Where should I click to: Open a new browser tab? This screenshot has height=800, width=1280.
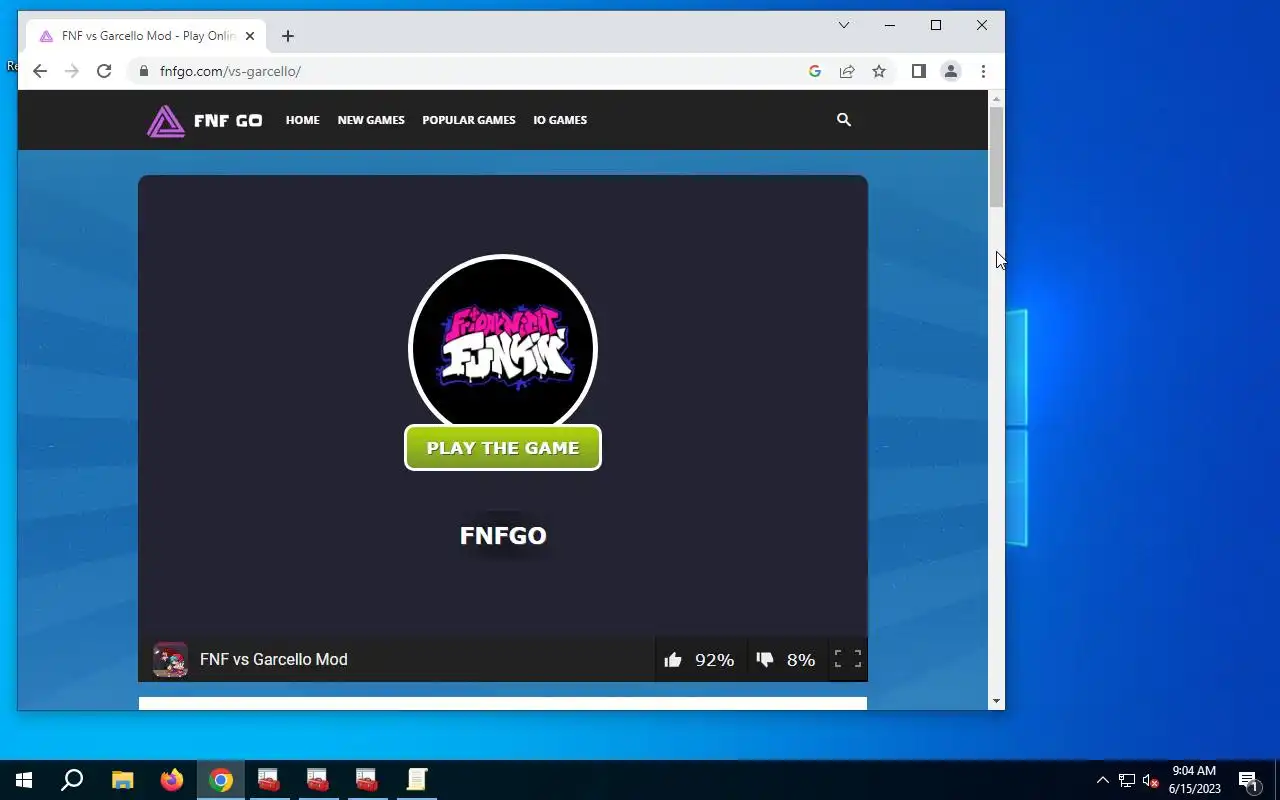[x=288, y=36]
